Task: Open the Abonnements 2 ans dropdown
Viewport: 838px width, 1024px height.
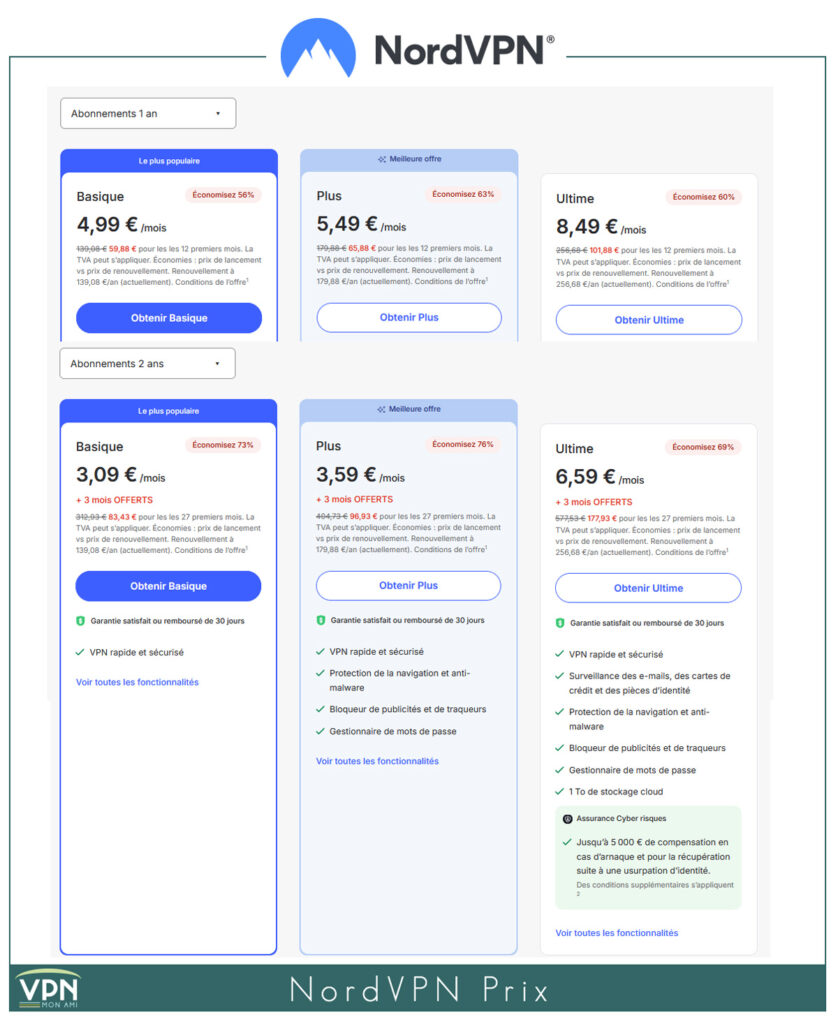Action: point(147,363)
